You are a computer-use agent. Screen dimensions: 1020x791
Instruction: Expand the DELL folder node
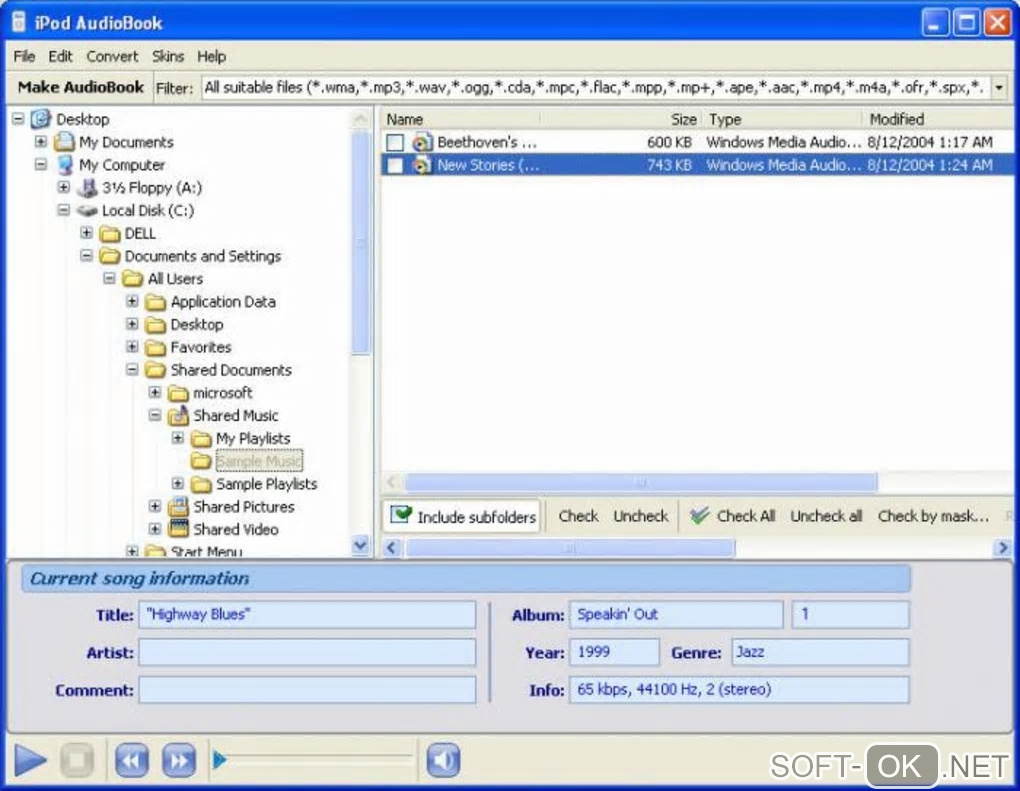pos(86,232)
